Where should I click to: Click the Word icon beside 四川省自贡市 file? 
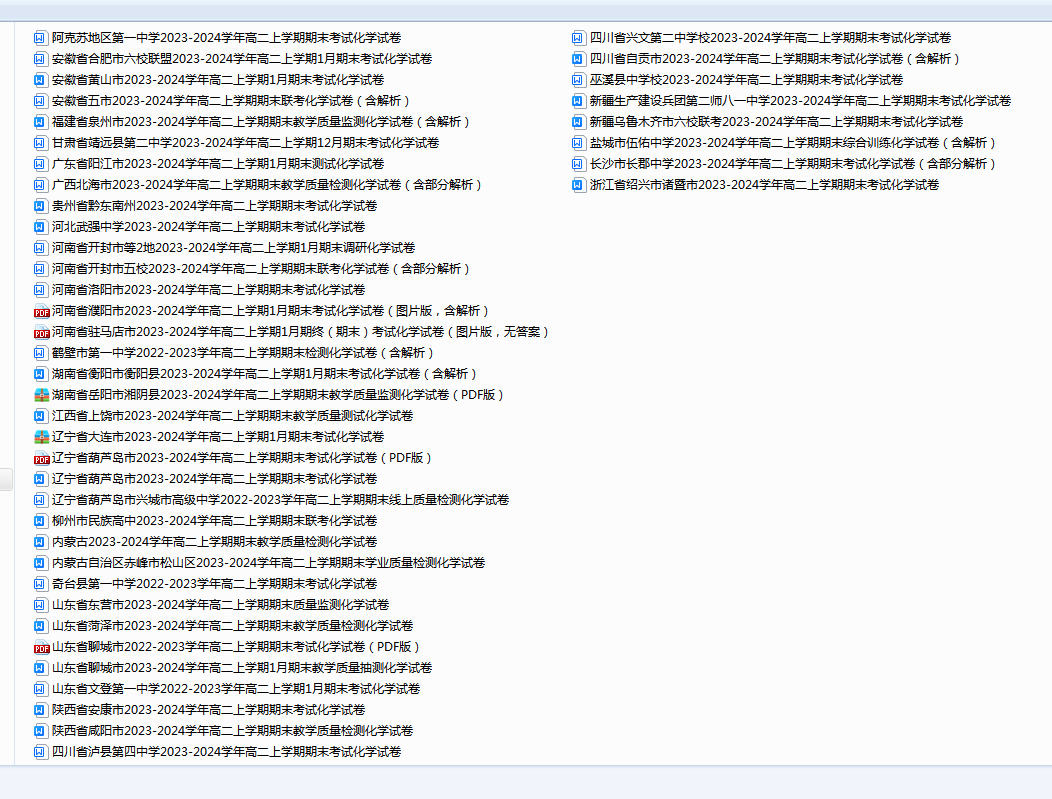click(x=578, y=59)
